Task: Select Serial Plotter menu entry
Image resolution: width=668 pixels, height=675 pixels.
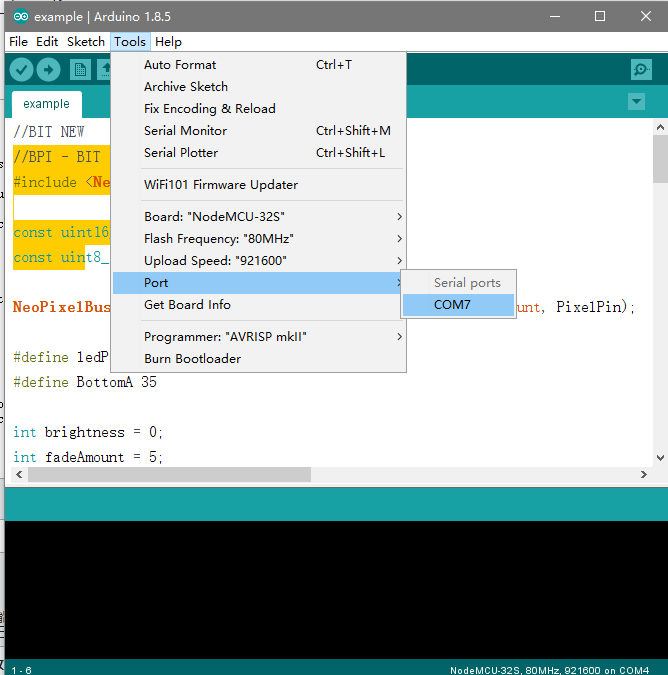Action: tap(180, 153)
